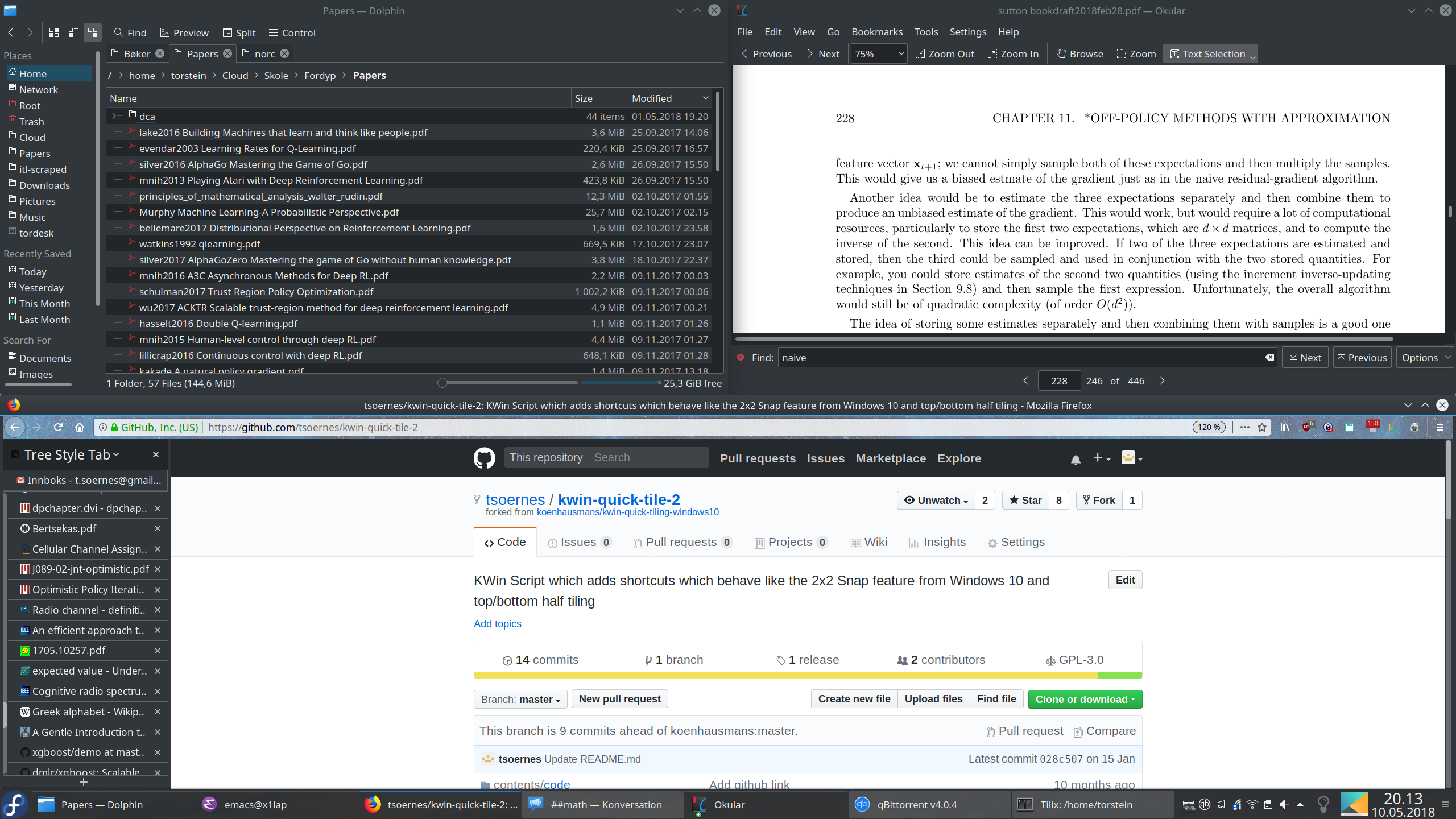Go to next page arrow in Okular
This screenshot has width=1456, height=819.
1162,380
